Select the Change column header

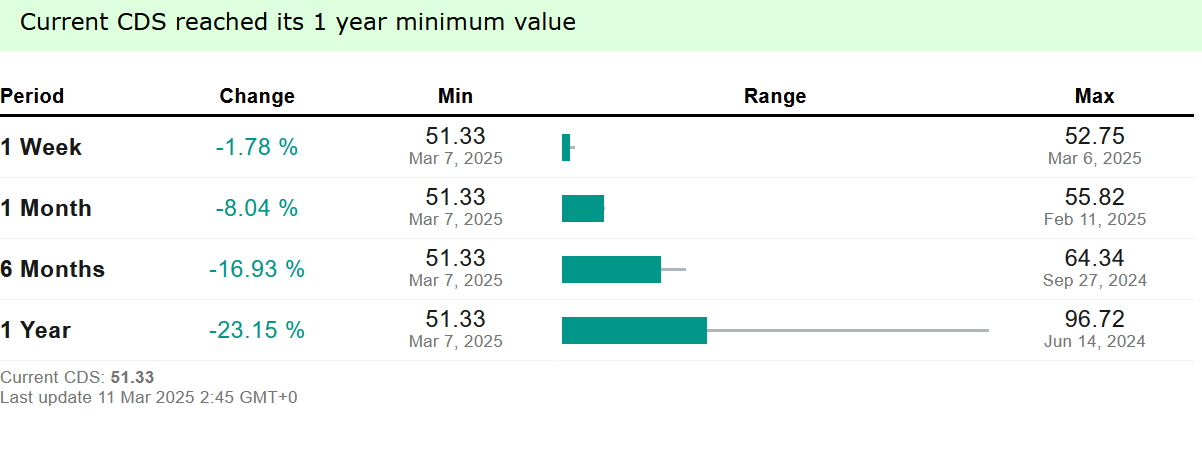(x=257, y=96)
